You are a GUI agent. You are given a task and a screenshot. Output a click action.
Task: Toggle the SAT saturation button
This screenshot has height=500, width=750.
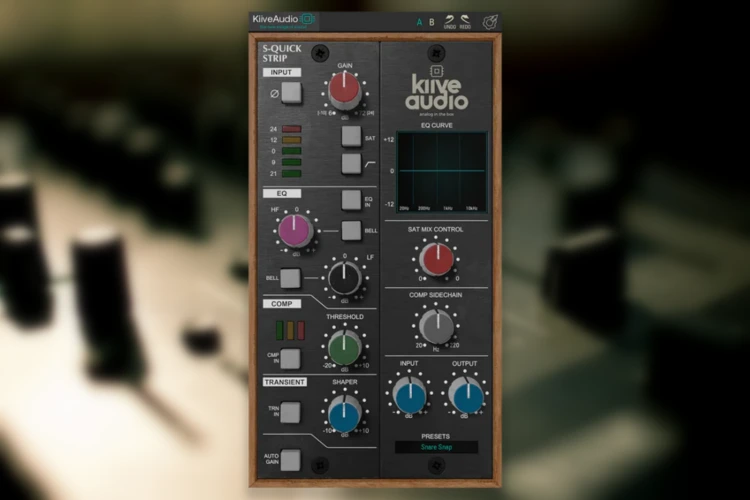coord(351,136)
